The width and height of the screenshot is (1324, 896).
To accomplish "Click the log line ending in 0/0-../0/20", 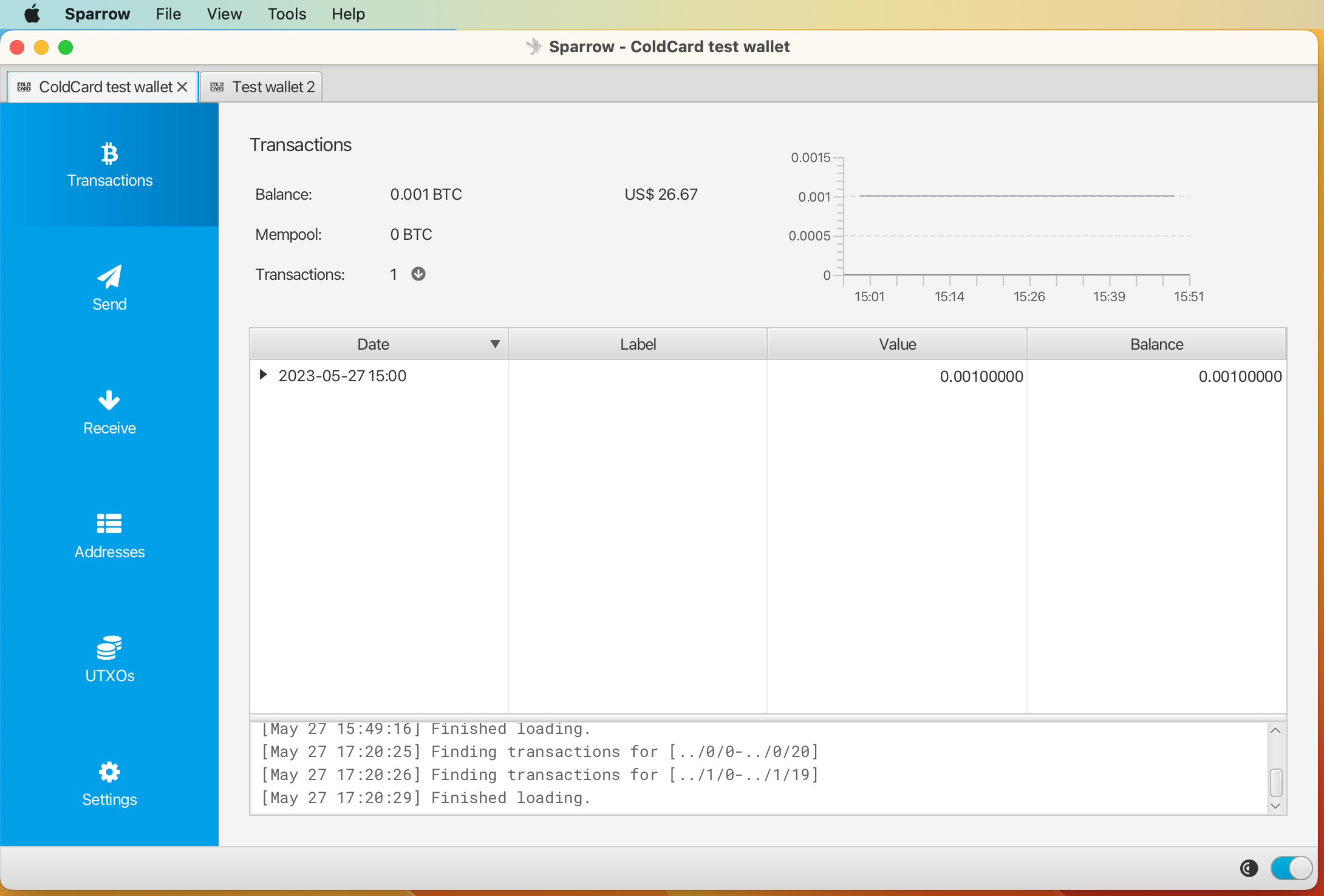I will pyautogui.click(x=540, y=752).
